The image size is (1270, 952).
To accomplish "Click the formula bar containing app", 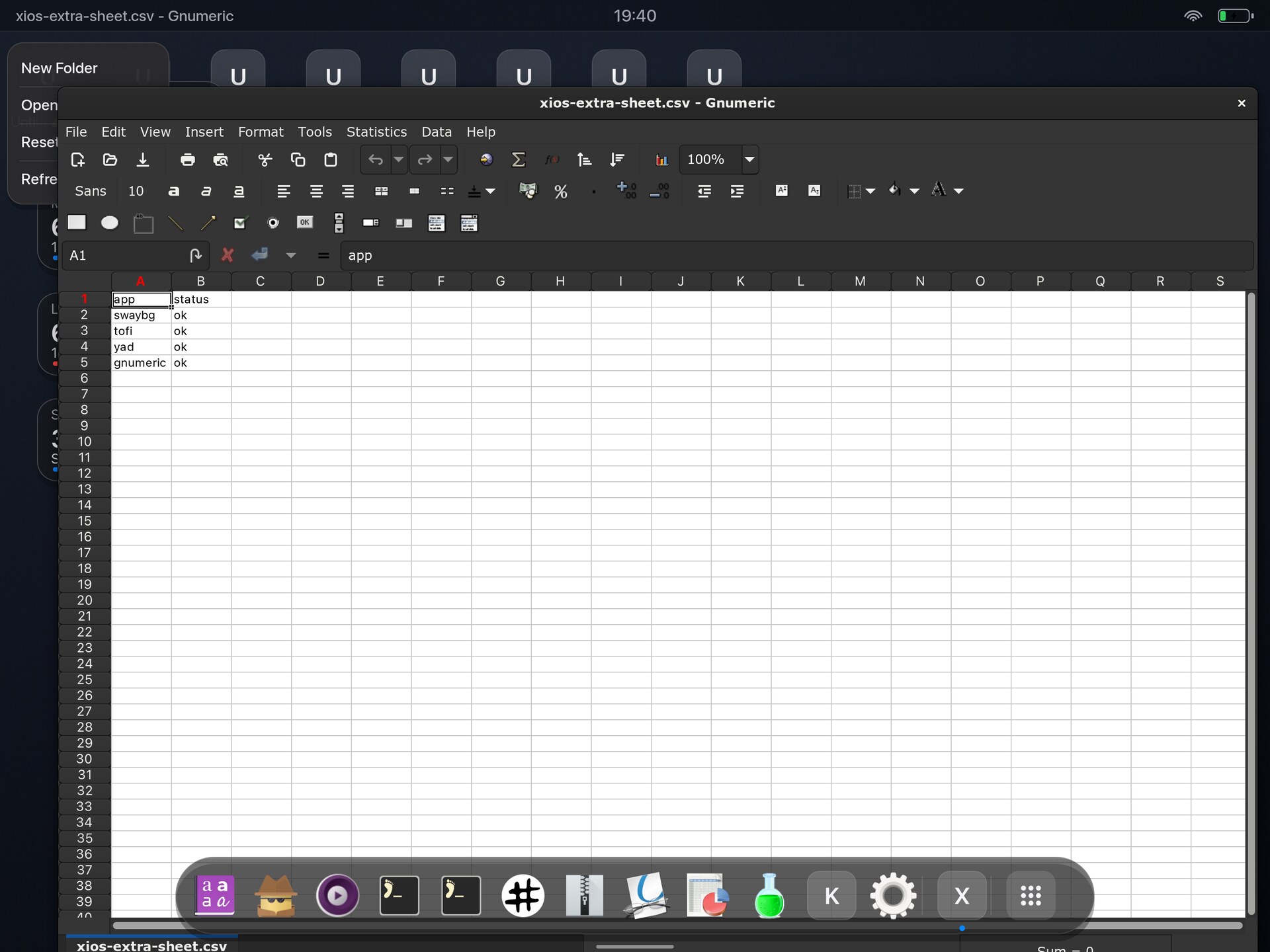I will pos(796,255).
